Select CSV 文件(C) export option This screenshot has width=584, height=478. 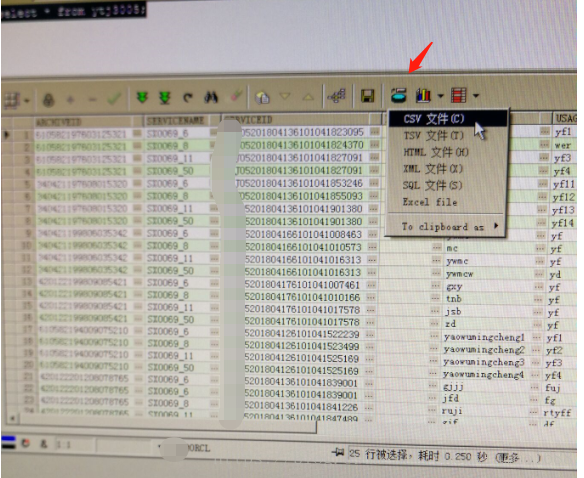[x=448, y=119]
